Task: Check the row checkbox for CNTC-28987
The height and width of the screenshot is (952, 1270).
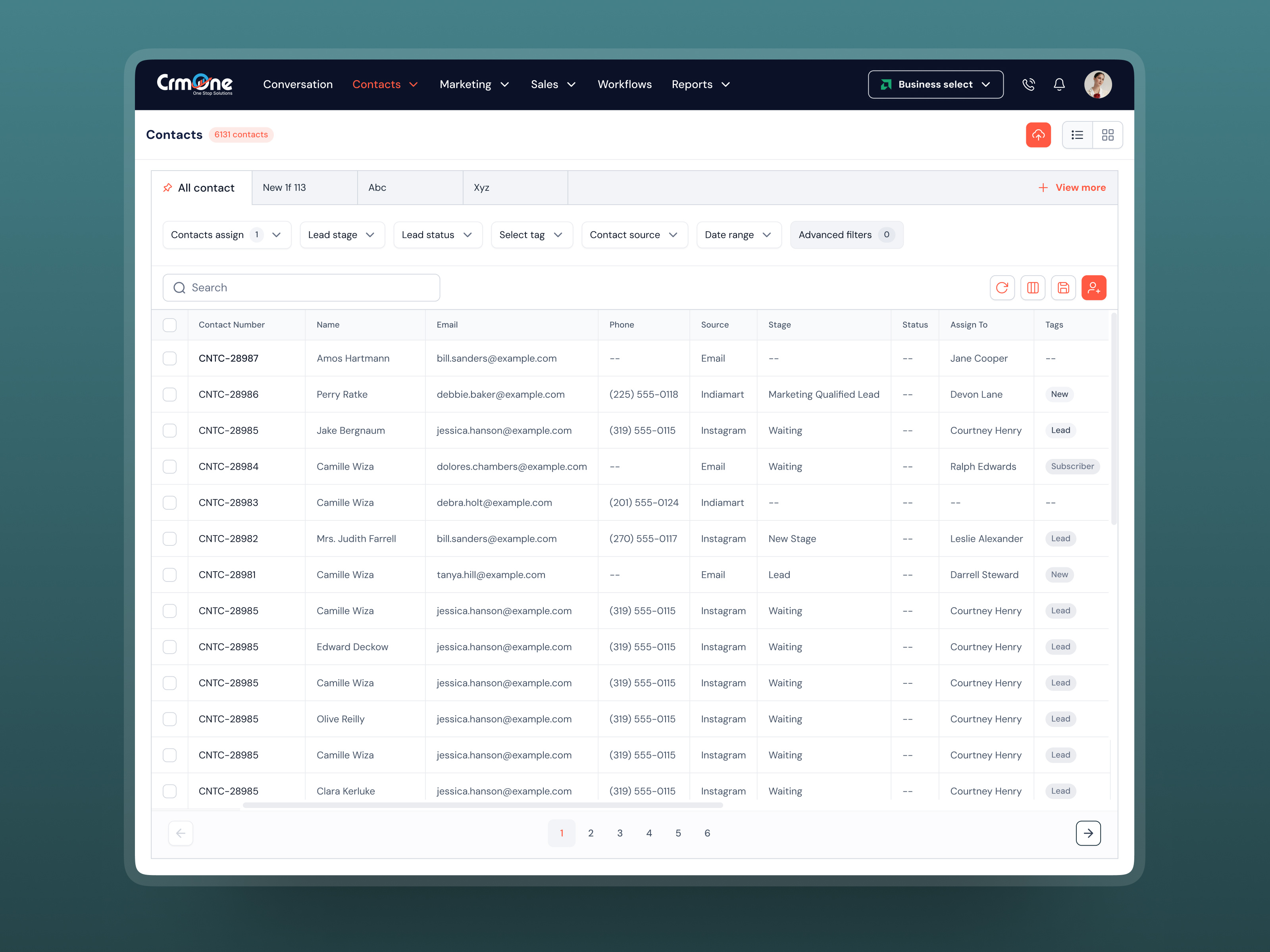Action: point(169,358)
